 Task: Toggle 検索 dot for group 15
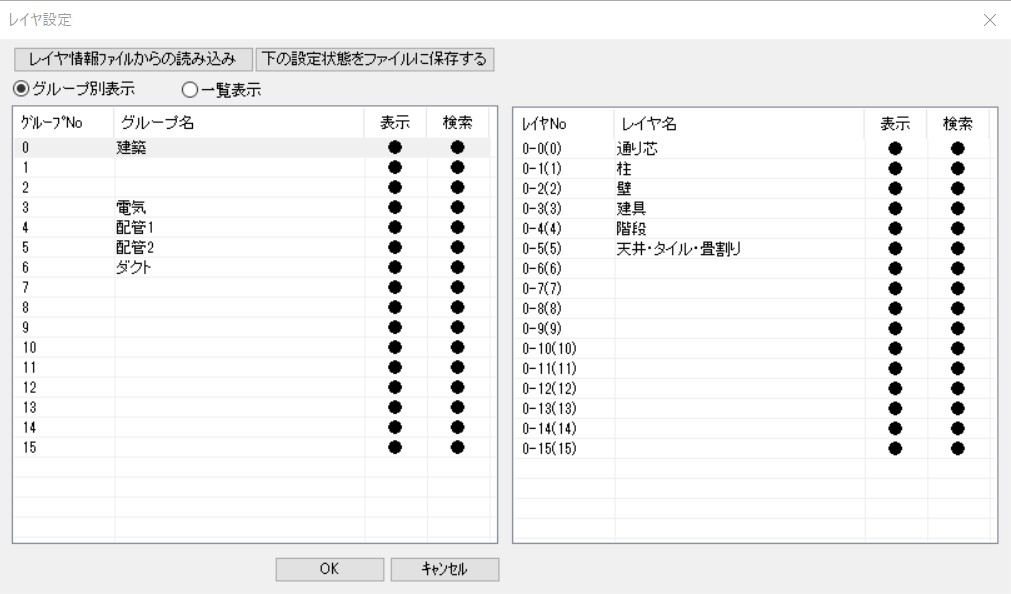[x=458, y=447]
